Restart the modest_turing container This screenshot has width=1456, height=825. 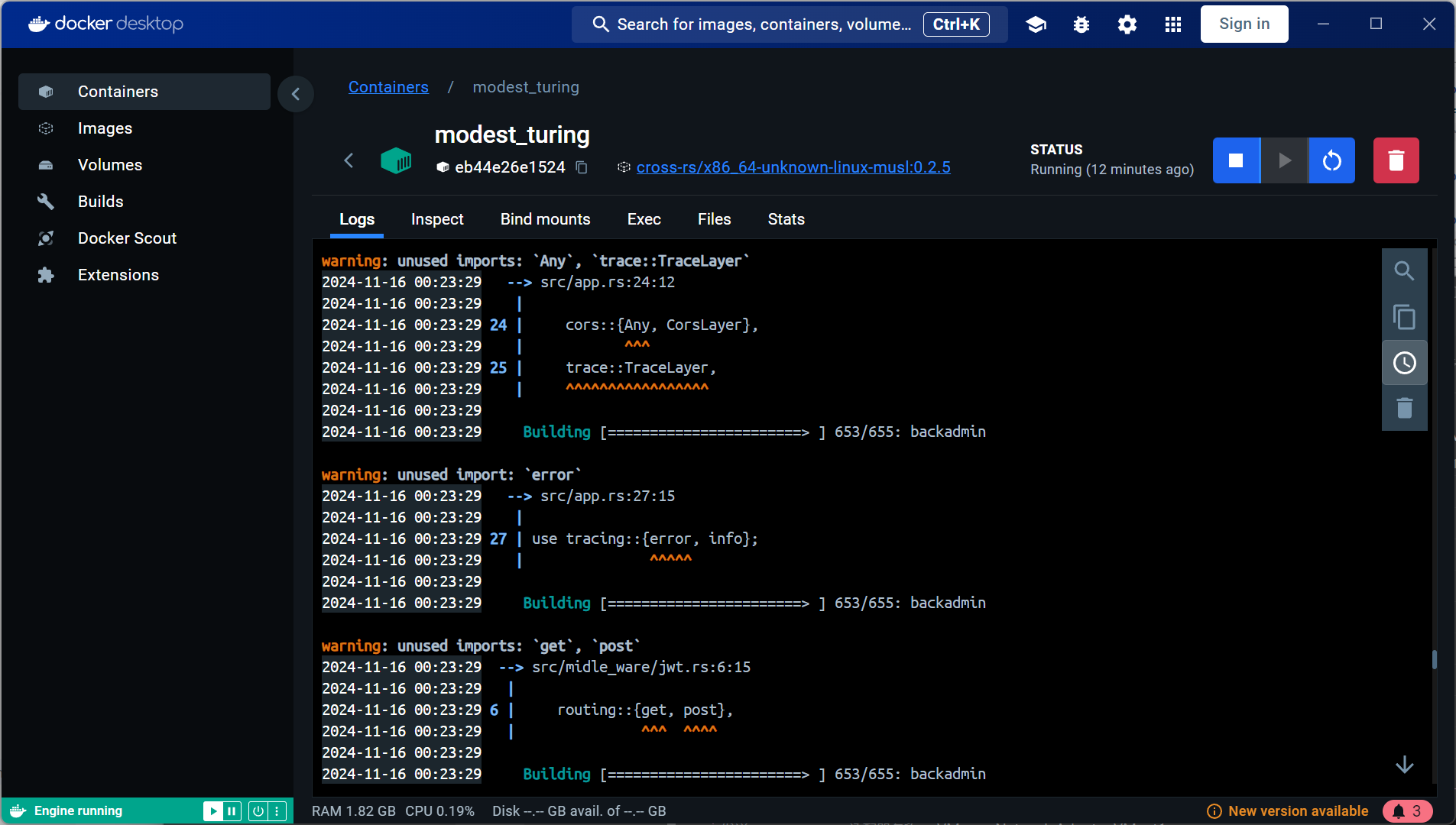click(x=1332, y=160)
